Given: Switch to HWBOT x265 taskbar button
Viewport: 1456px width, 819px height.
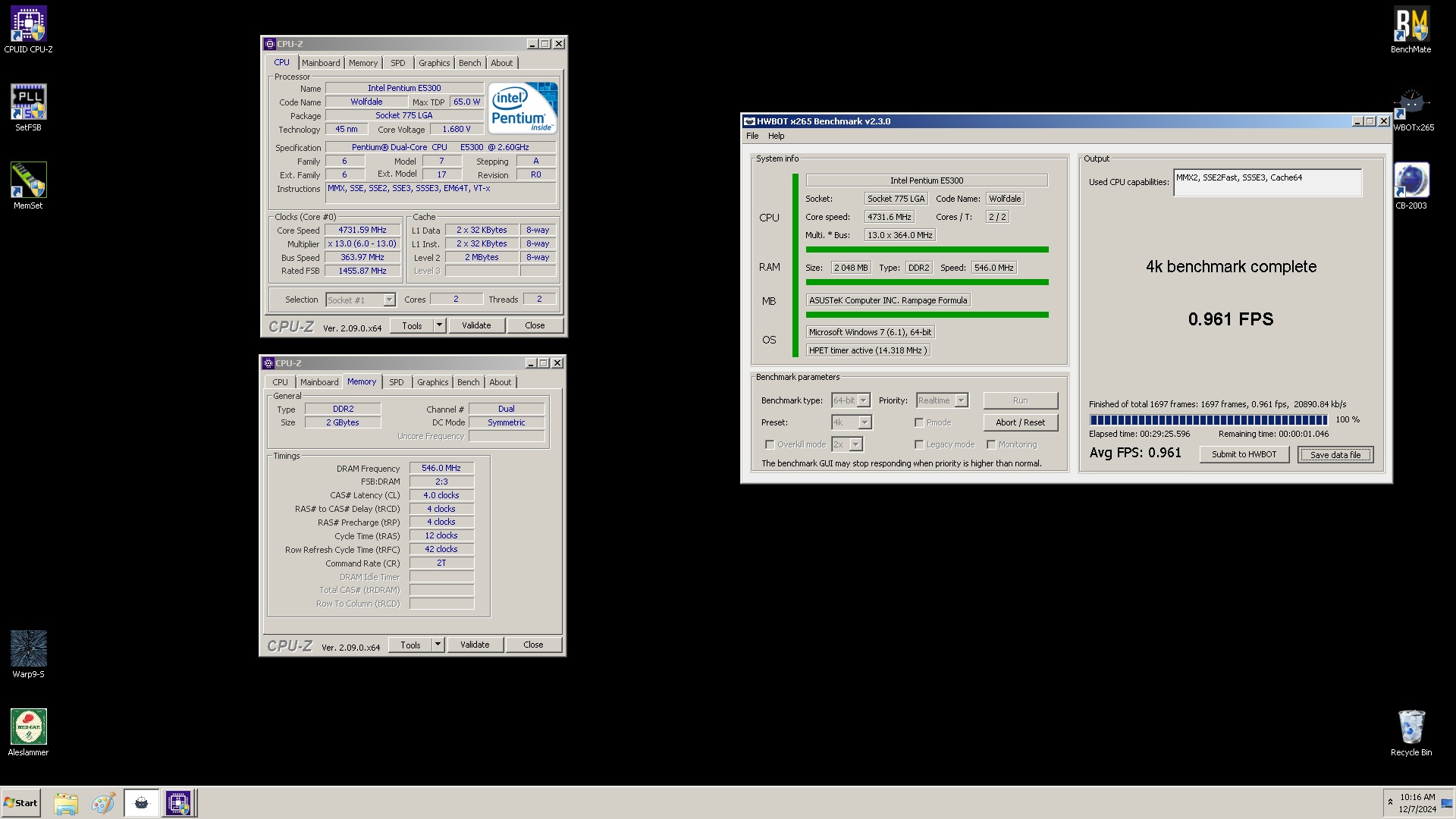Looking at the screenshot, I should (x=141, y=803).
